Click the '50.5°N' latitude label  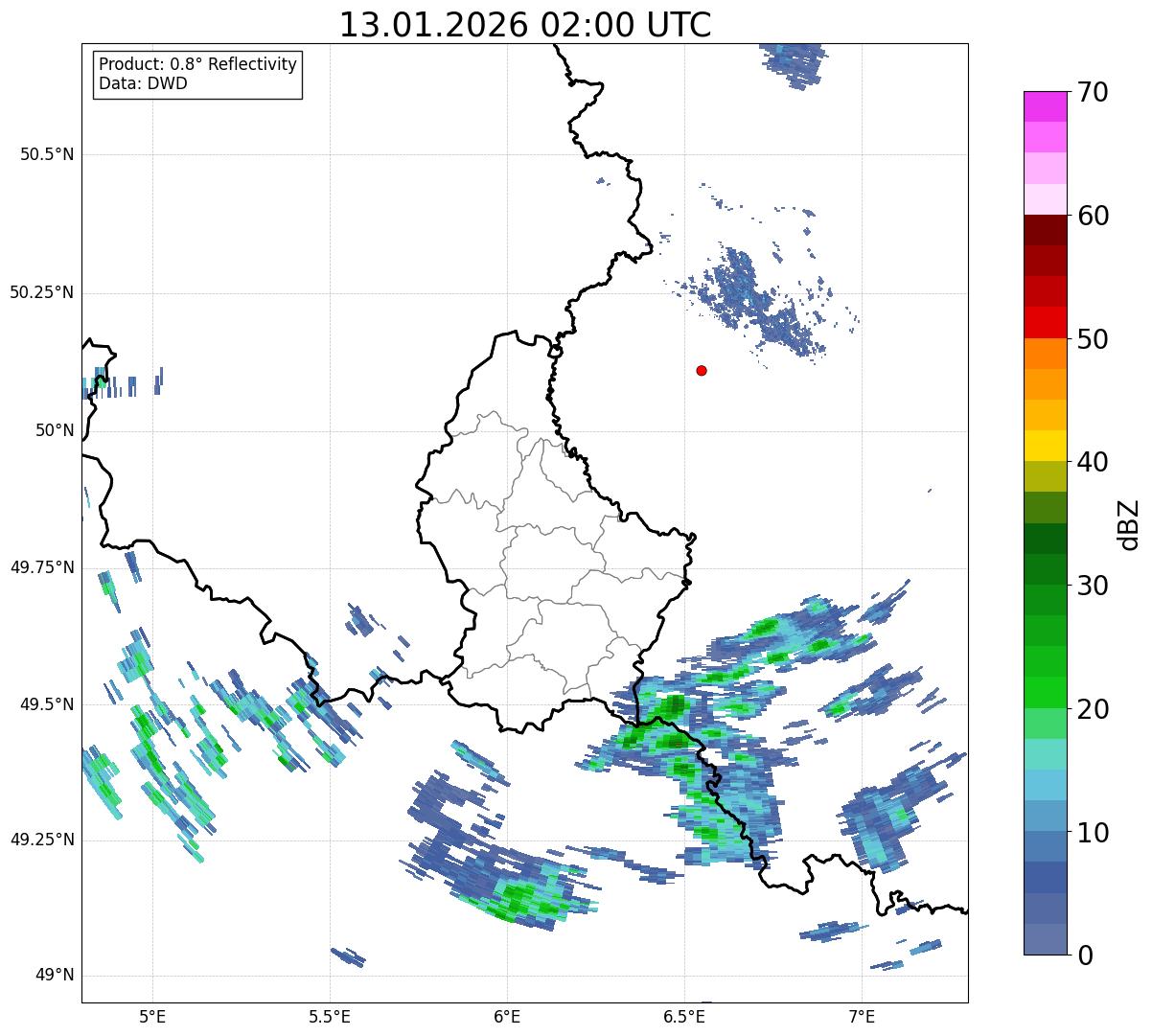[47, 154]
